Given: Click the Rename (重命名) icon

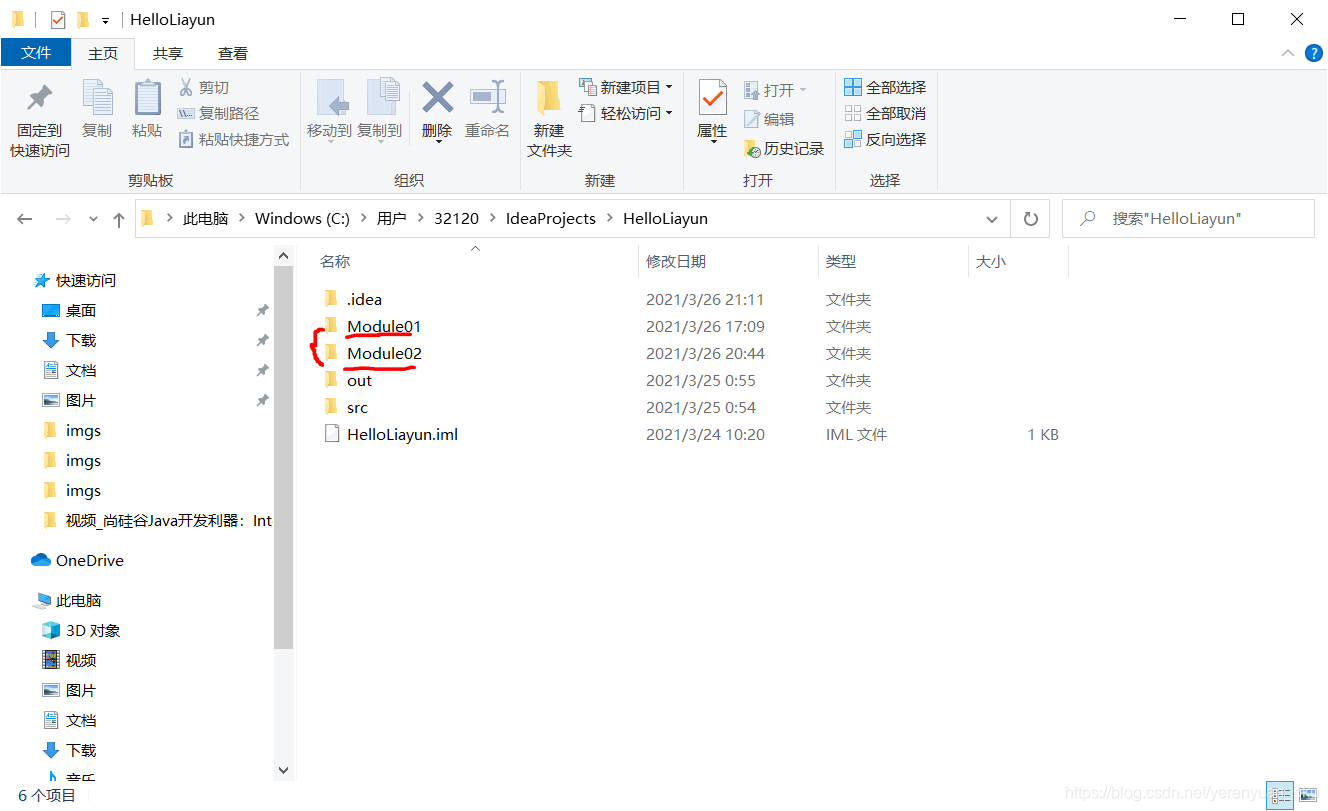Looking at the screenshot, I should point(488,98).
